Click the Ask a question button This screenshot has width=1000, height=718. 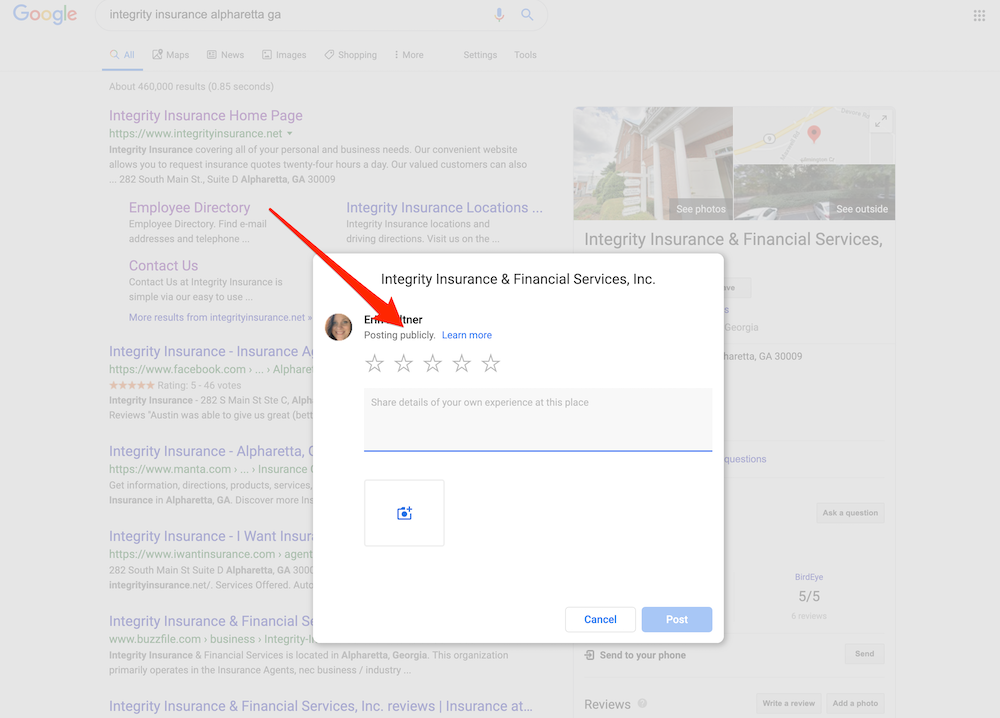coord(850,513)
